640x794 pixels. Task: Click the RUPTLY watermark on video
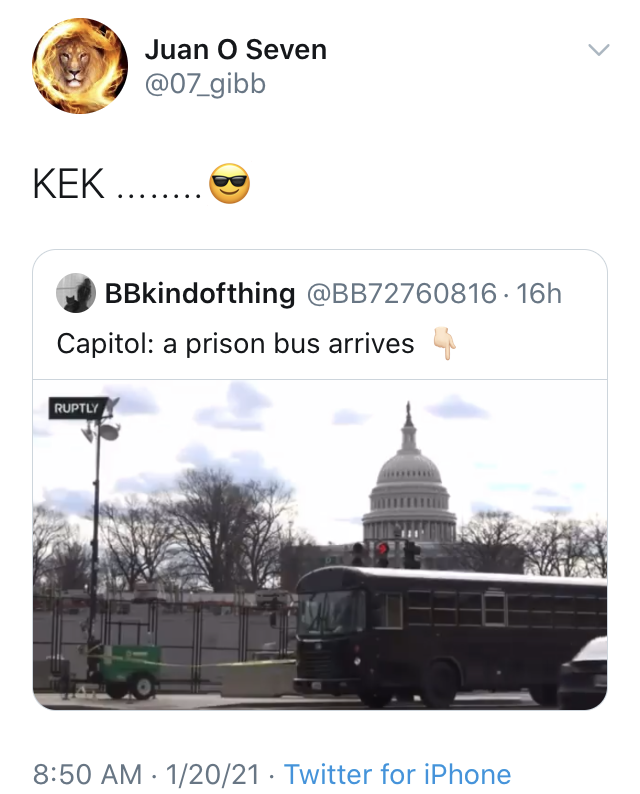pos(77,408)
